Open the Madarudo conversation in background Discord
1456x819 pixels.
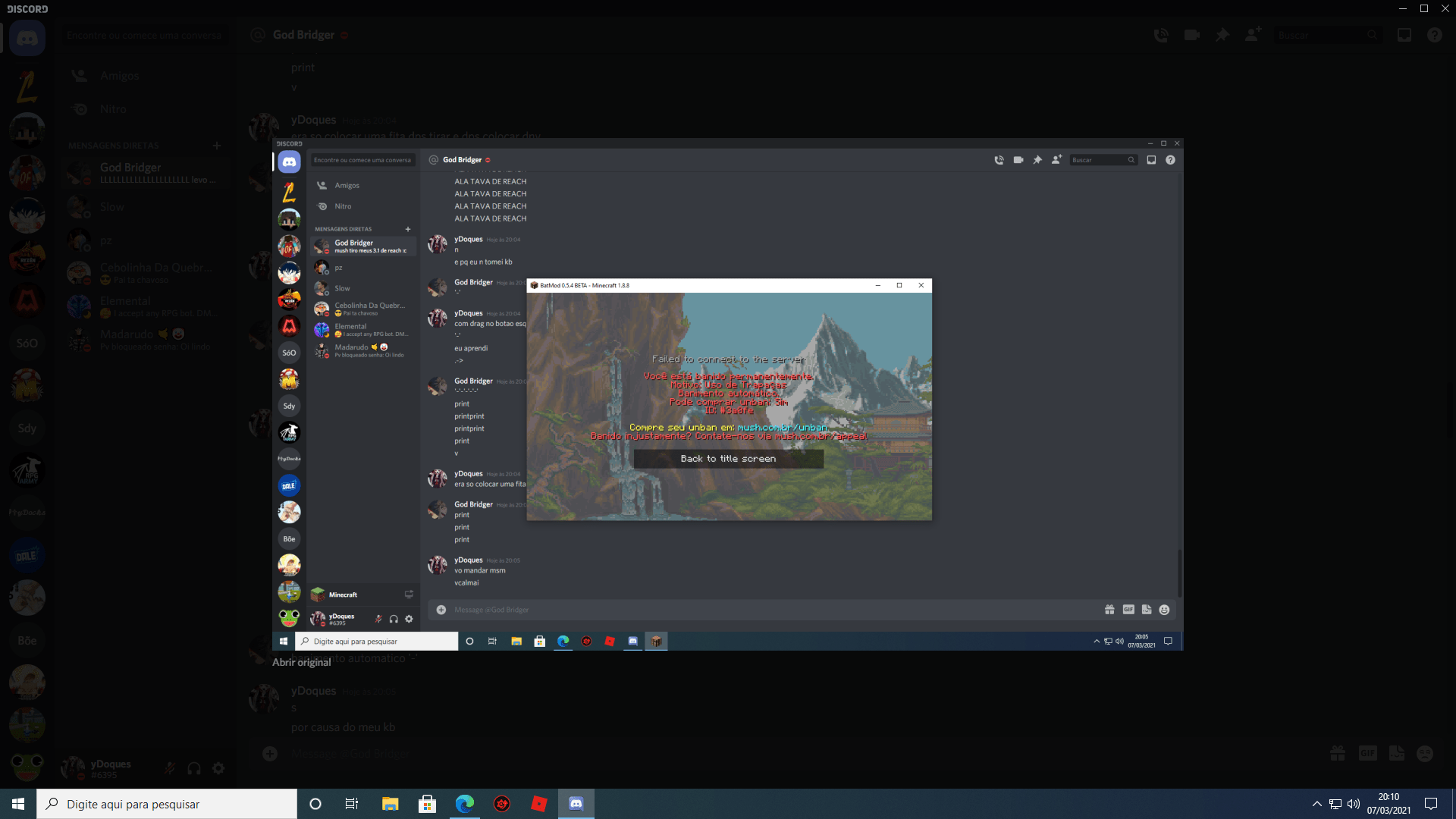click(x=144, y=340)
